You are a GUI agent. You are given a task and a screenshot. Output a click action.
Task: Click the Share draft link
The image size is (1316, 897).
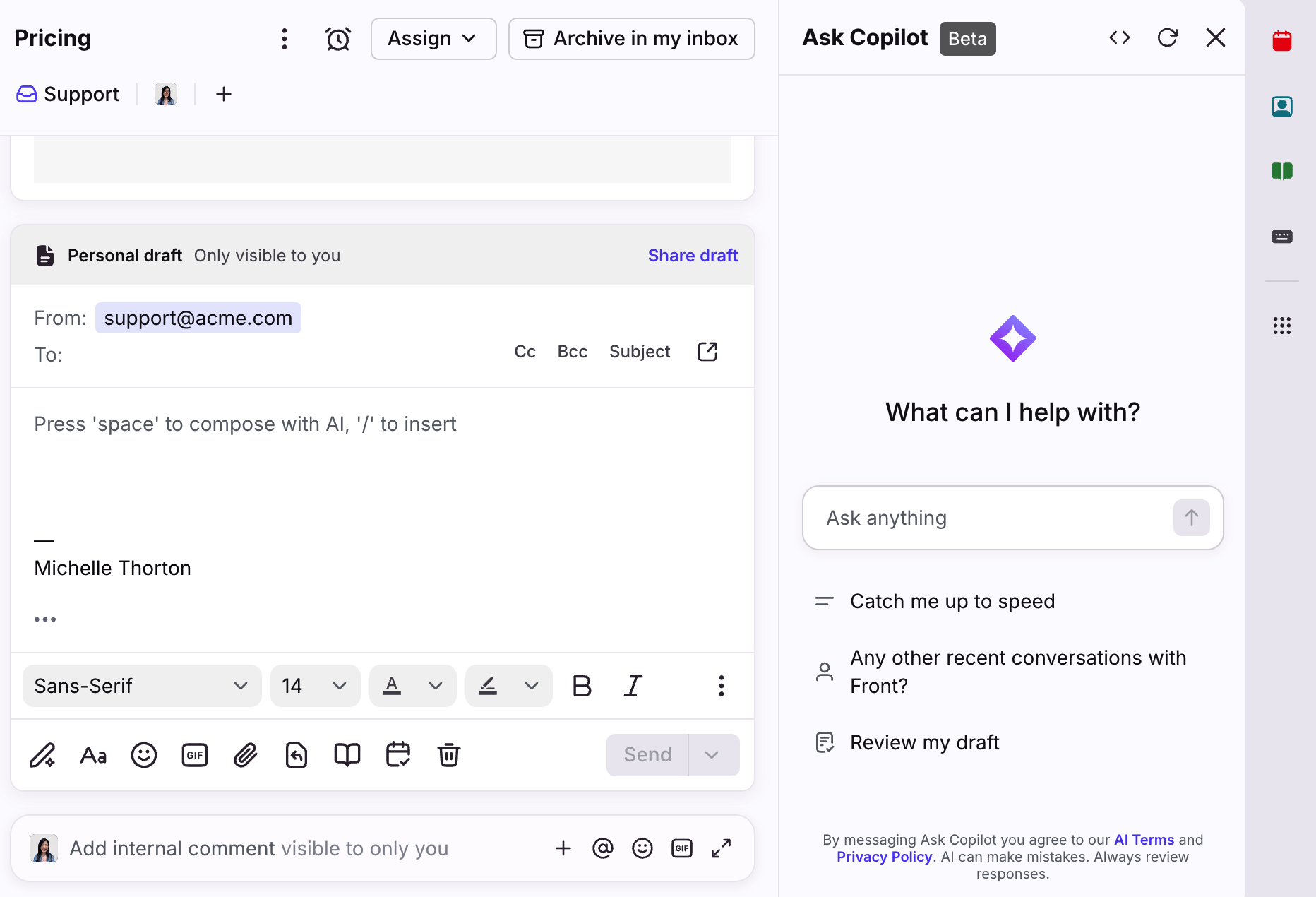(693, 255)
